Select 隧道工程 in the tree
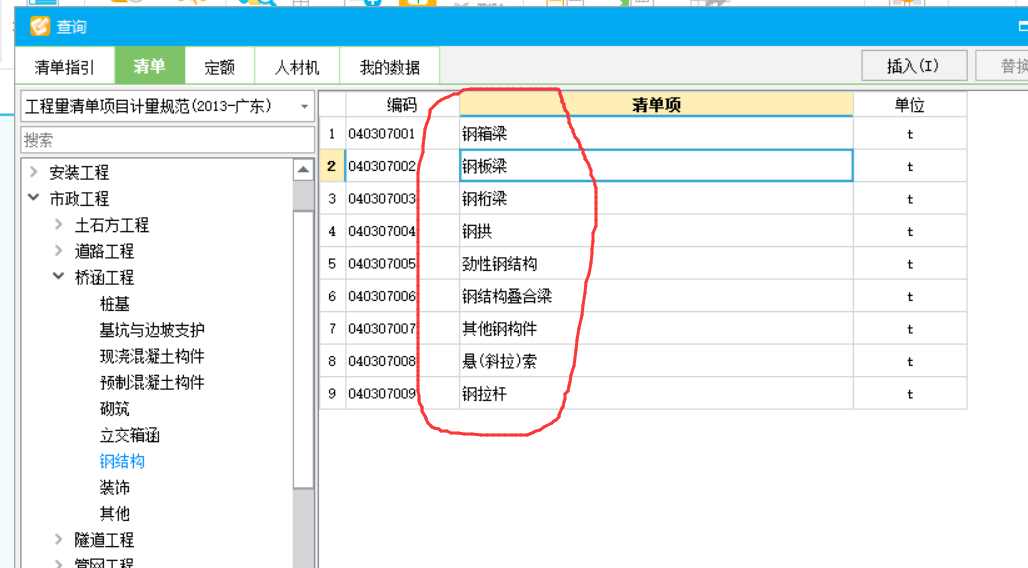The width and height of the screenshot is (1028, 568). 104,540
